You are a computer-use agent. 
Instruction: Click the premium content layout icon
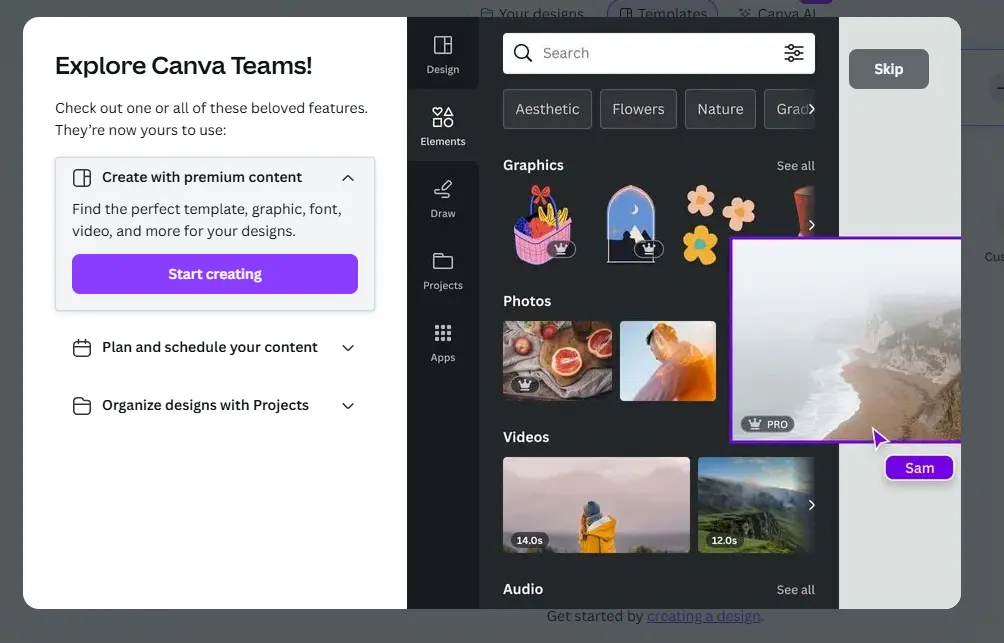[x=82, y=177]
